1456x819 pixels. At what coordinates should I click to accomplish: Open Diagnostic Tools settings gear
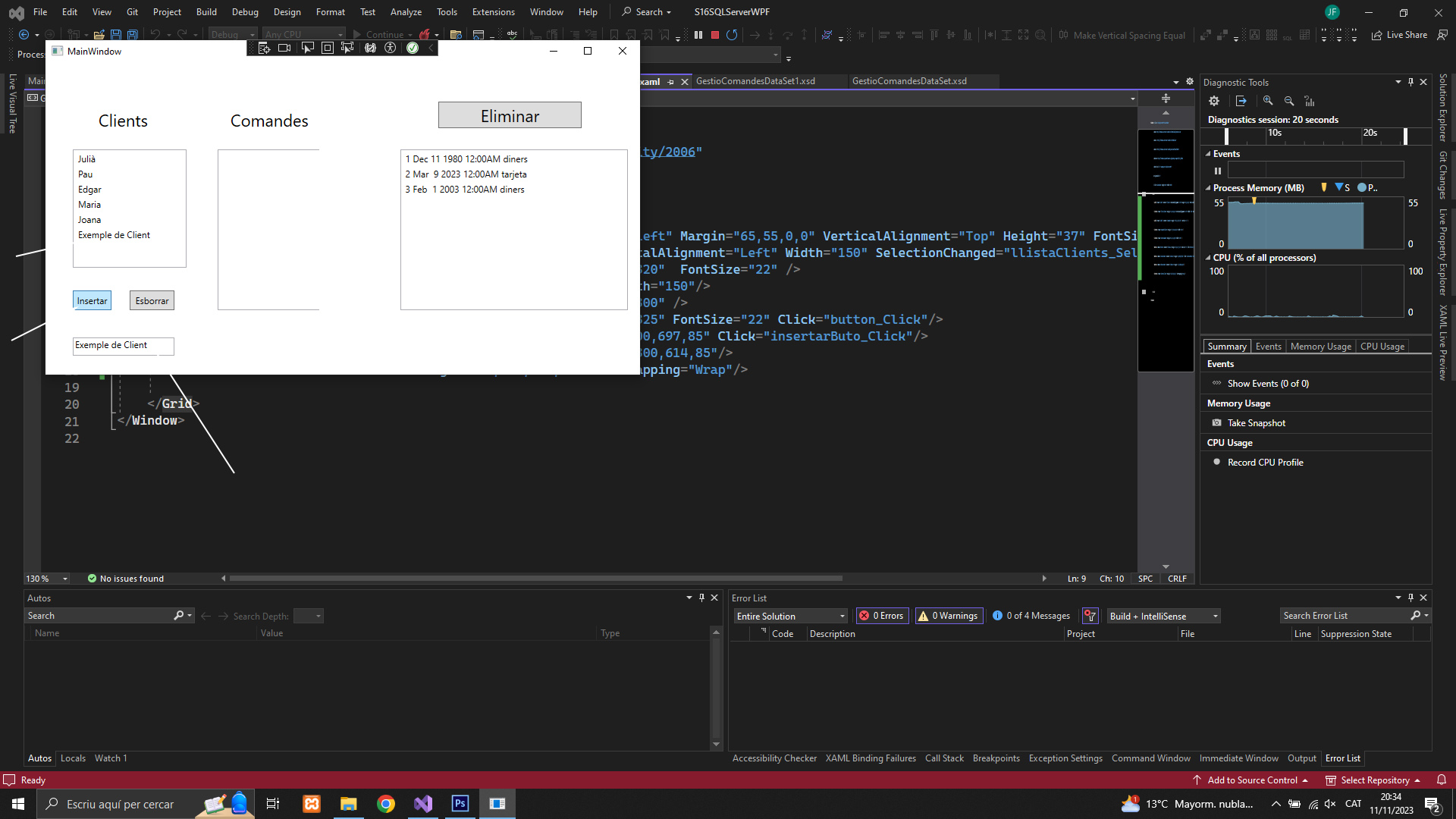click(1214, 101)
